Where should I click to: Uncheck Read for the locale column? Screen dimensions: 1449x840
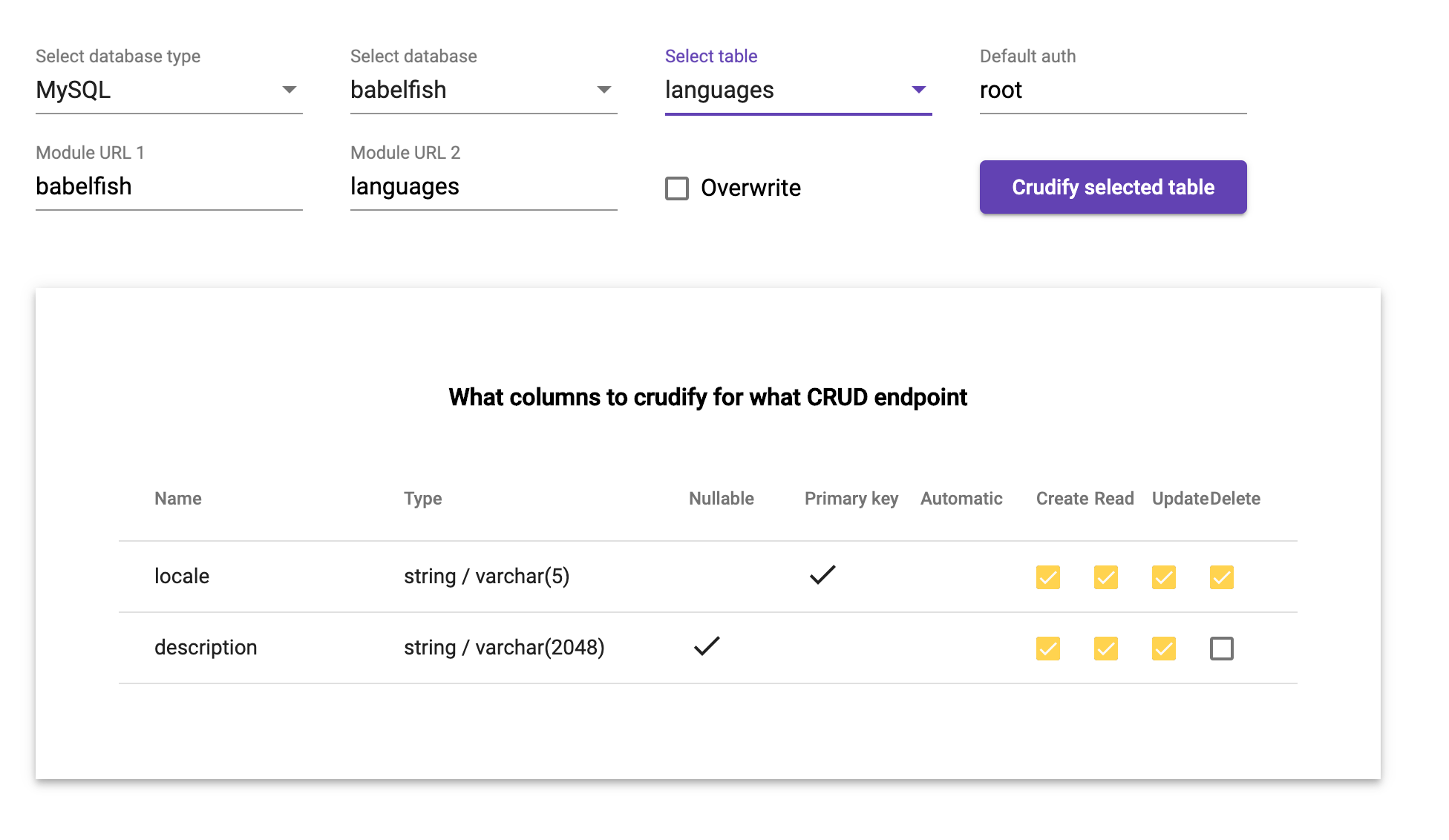(1106, 577)
